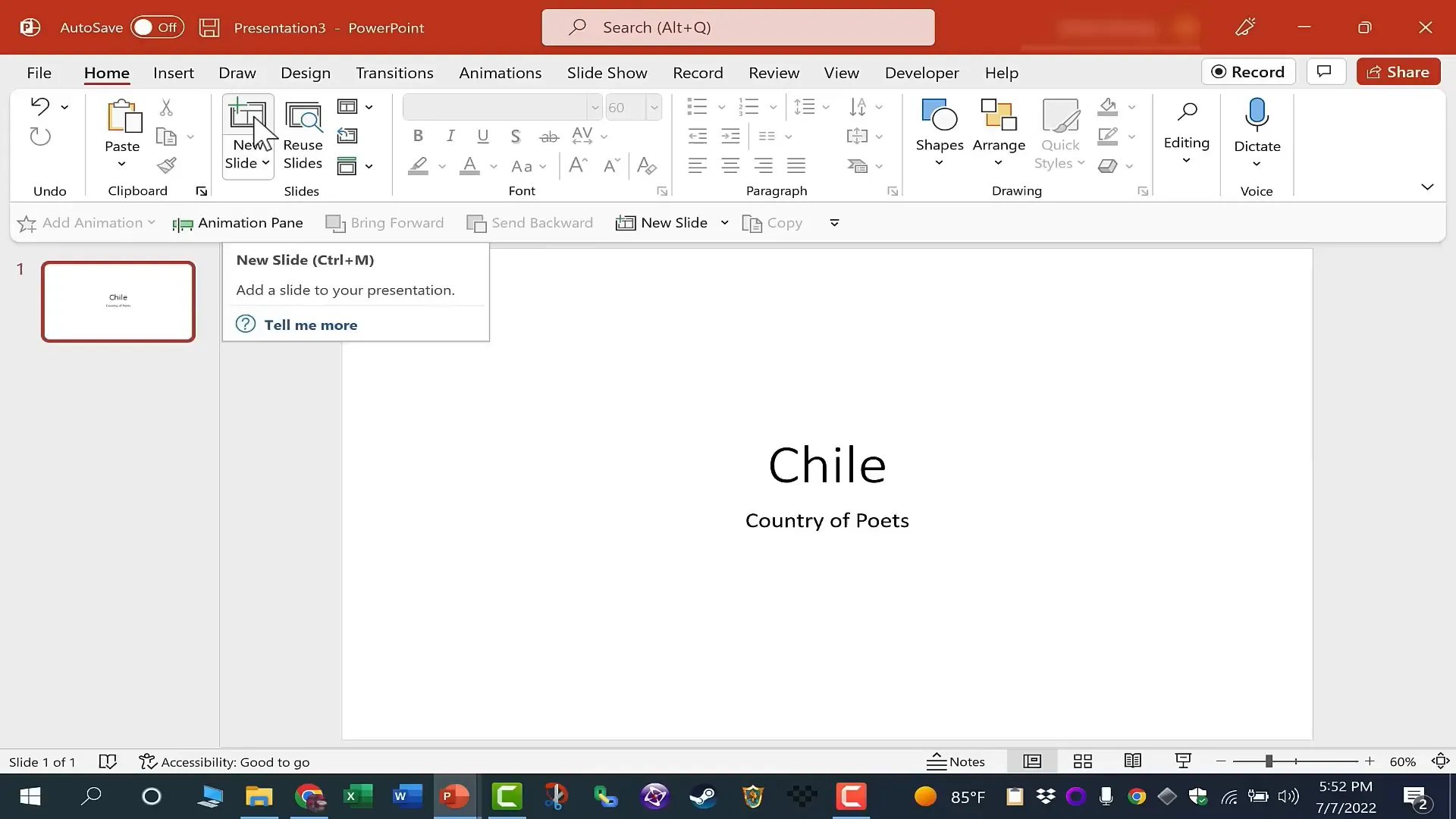Click the Copy icon in Clipboard group
The image size is (1456, 819).
(x=166, y=136)
